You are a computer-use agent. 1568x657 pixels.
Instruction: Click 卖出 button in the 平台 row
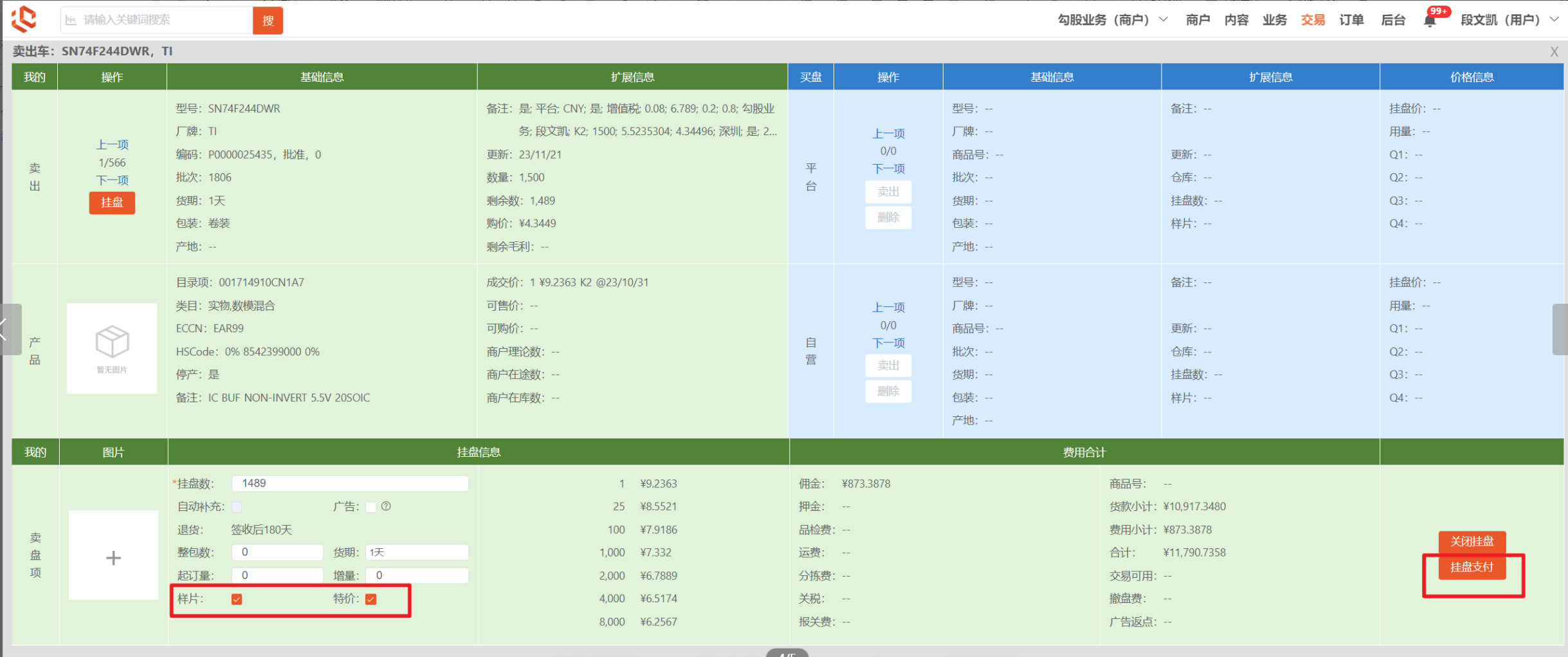[x=888, y=192]
